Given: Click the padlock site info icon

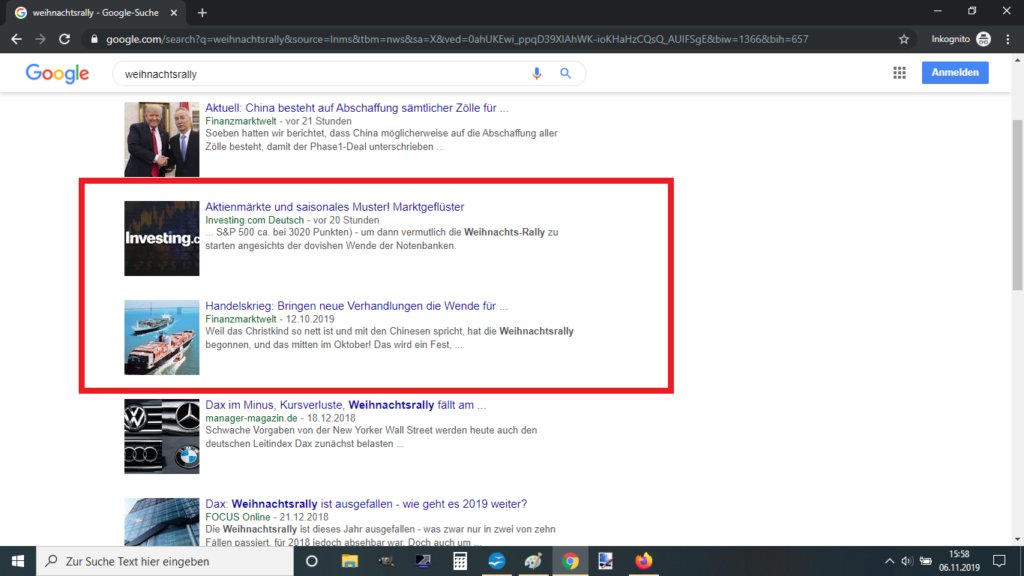Looking at the screenshot, I should (94, 39).
